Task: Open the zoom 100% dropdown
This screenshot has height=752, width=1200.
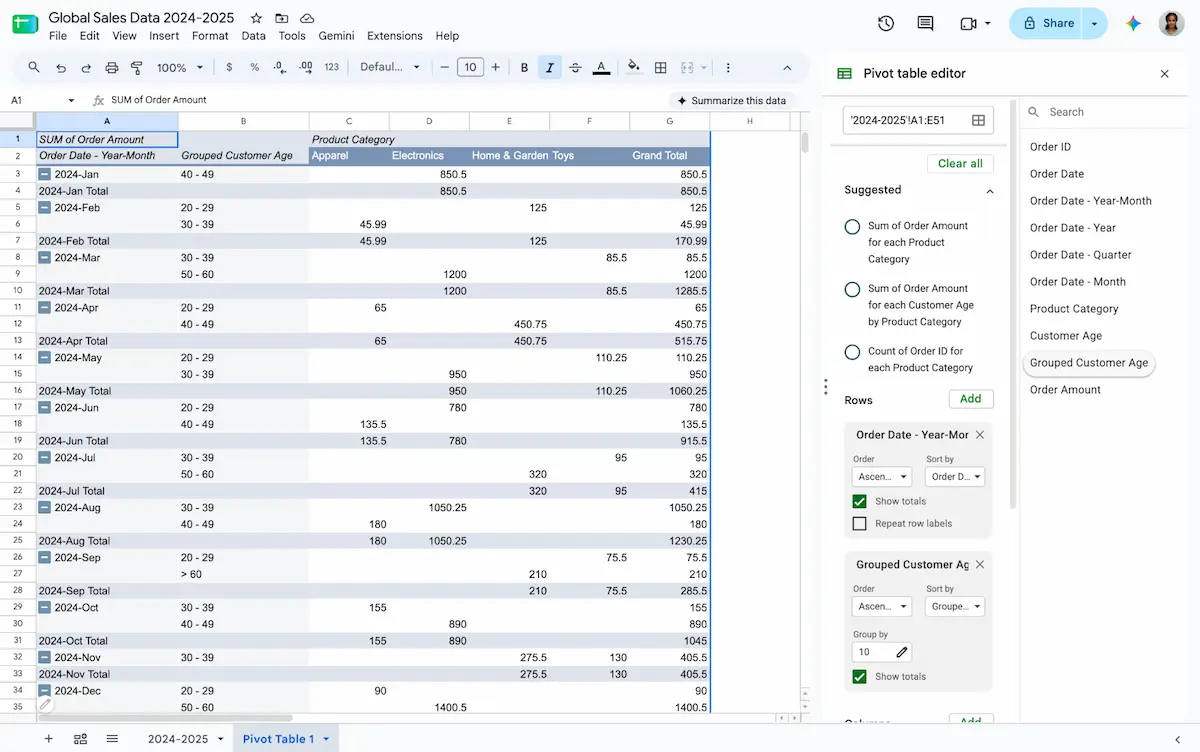Action: coord(180,67)
